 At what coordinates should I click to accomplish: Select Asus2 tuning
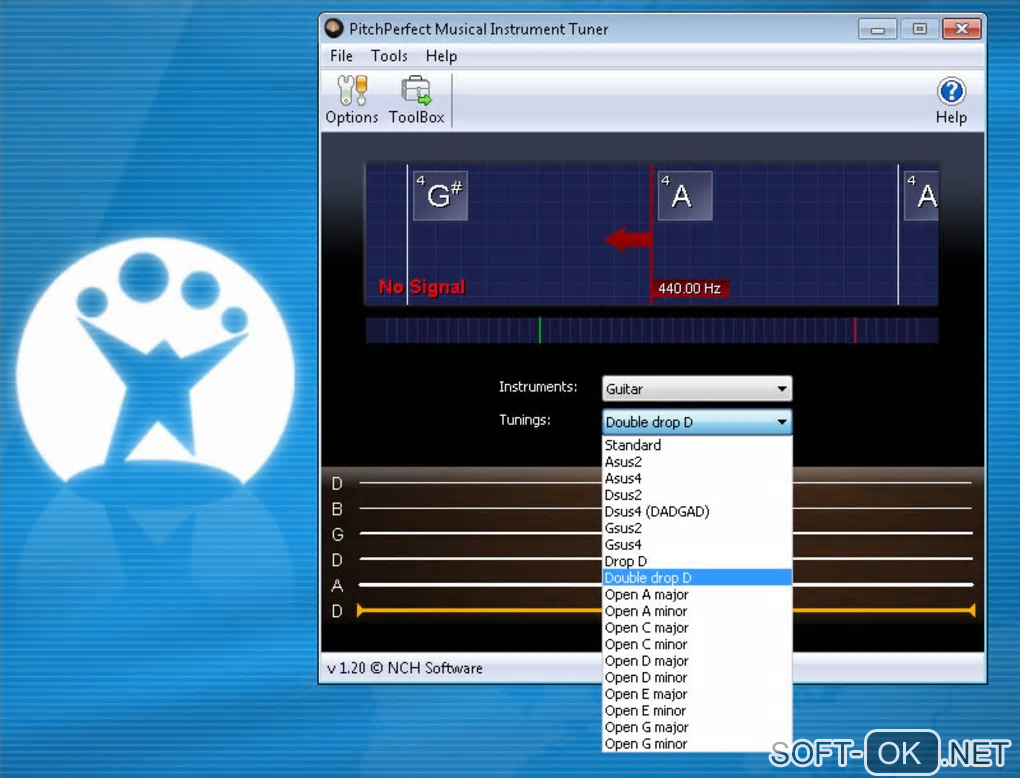coord(697,462)
